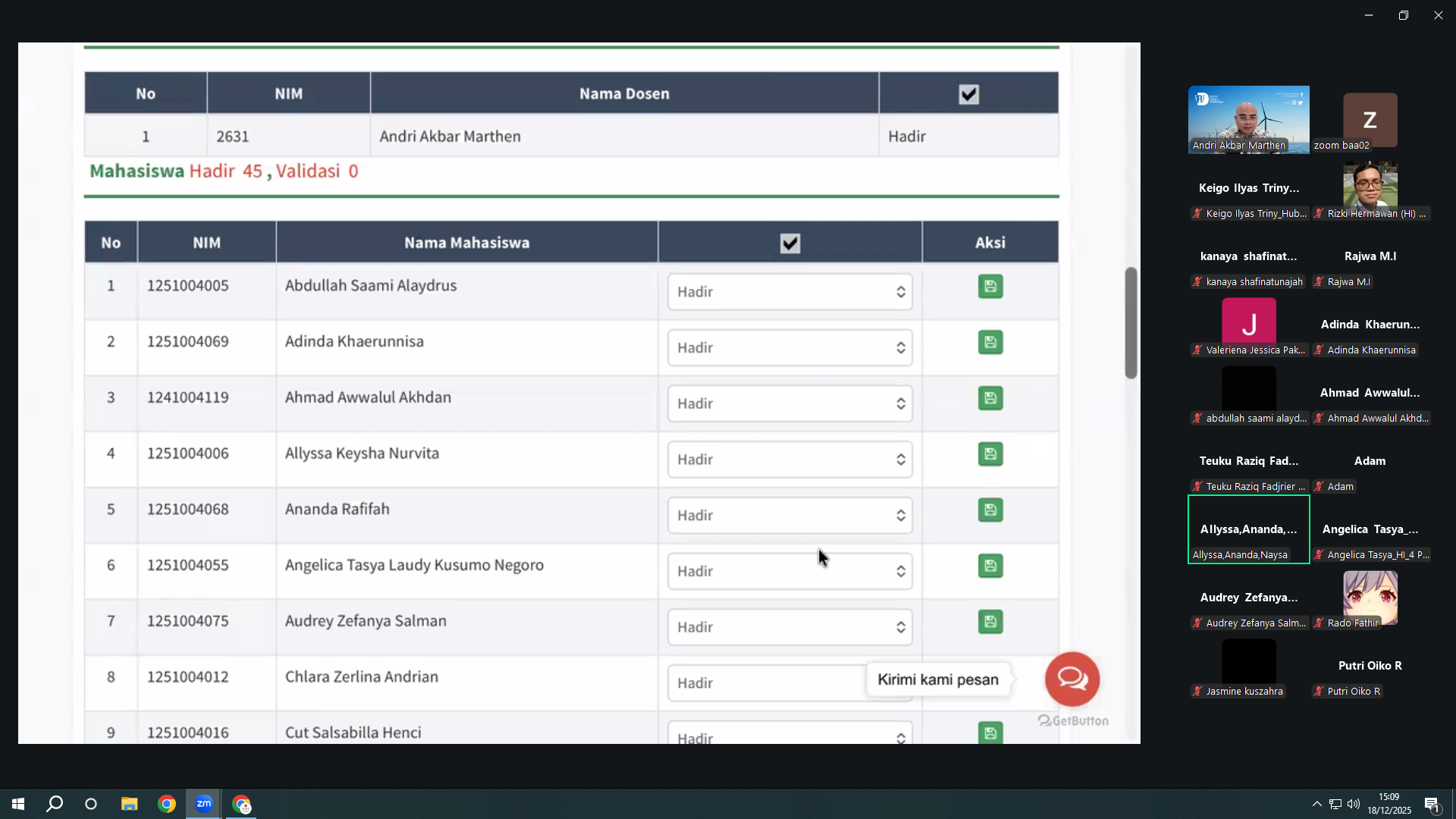Select kanaya shafinatunajah participant tile
Screen dimensions: 1456x819
tap(1249, 256)
